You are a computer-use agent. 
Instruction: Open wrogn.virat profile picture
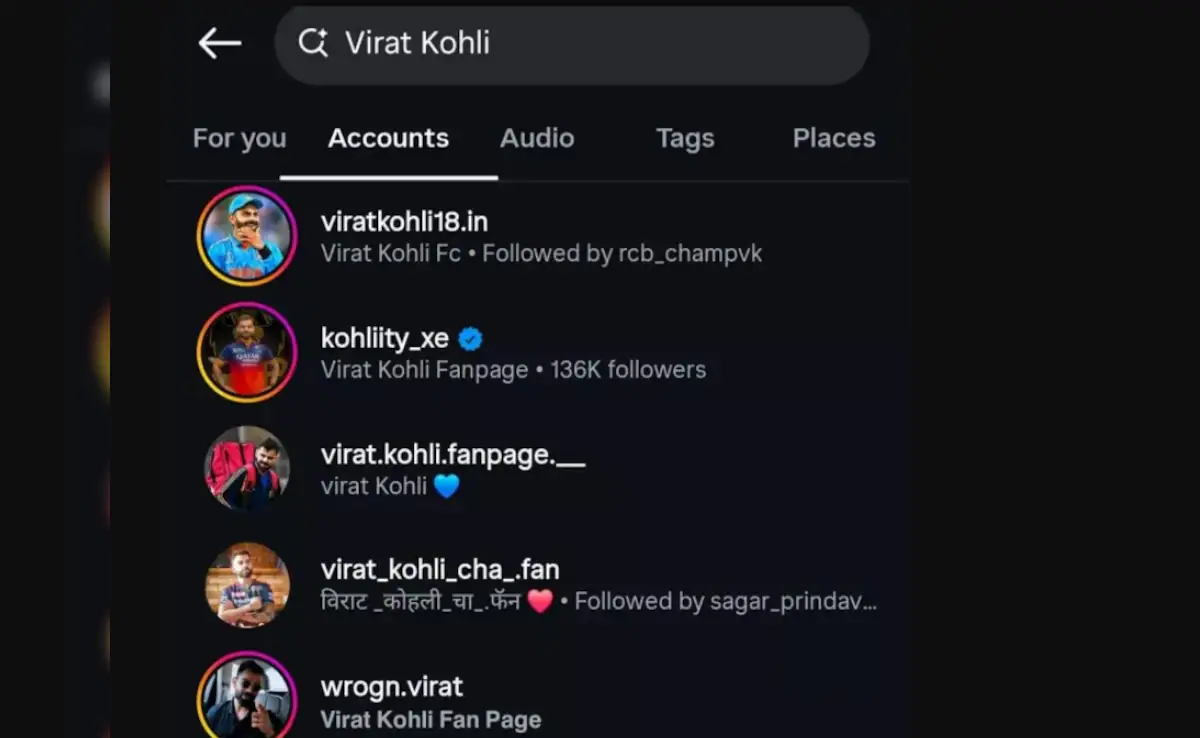246,695
